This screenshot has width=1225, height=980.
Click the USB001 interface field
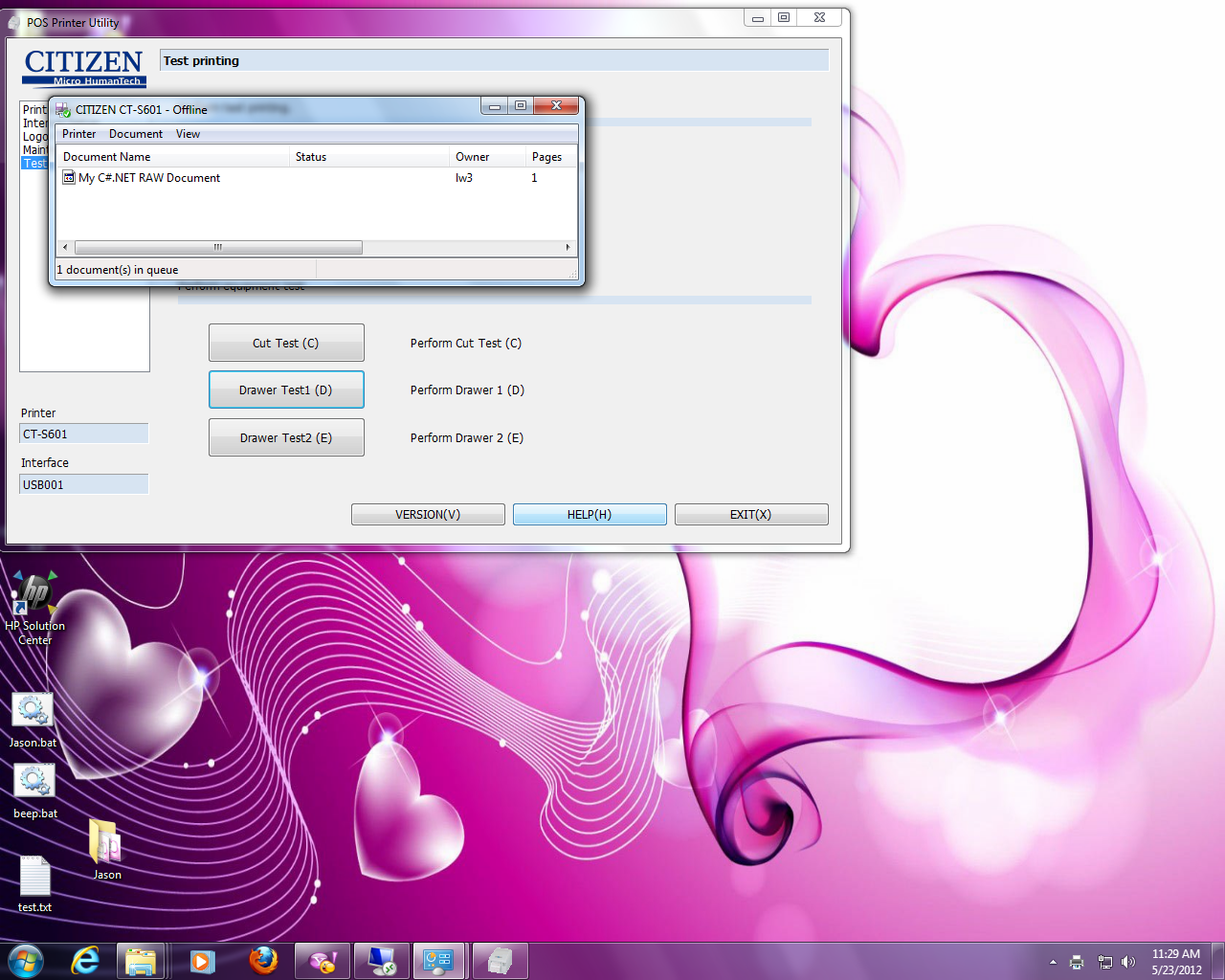point(84,484)
